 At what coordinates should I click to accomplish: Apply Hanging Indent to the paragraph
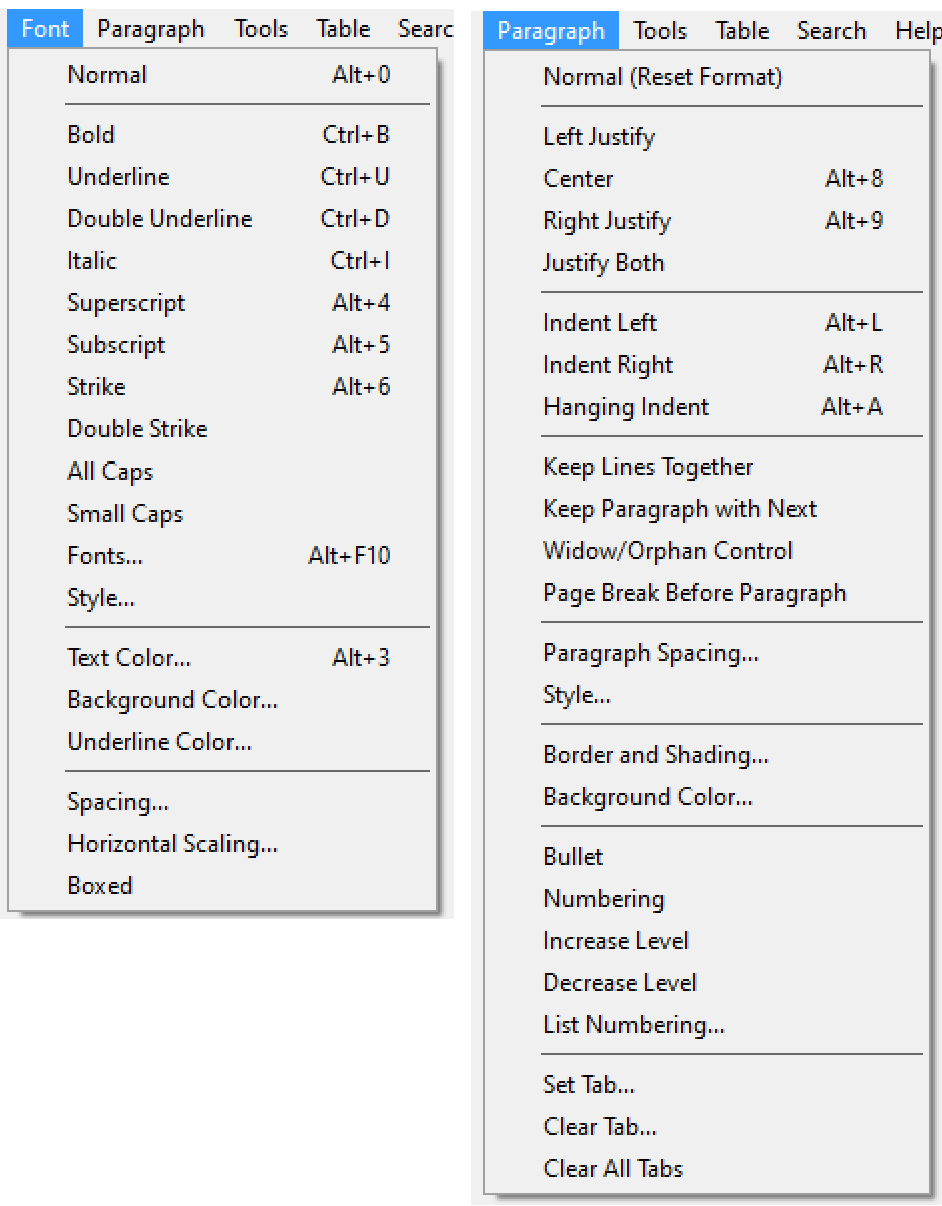[x=626, y=407]
